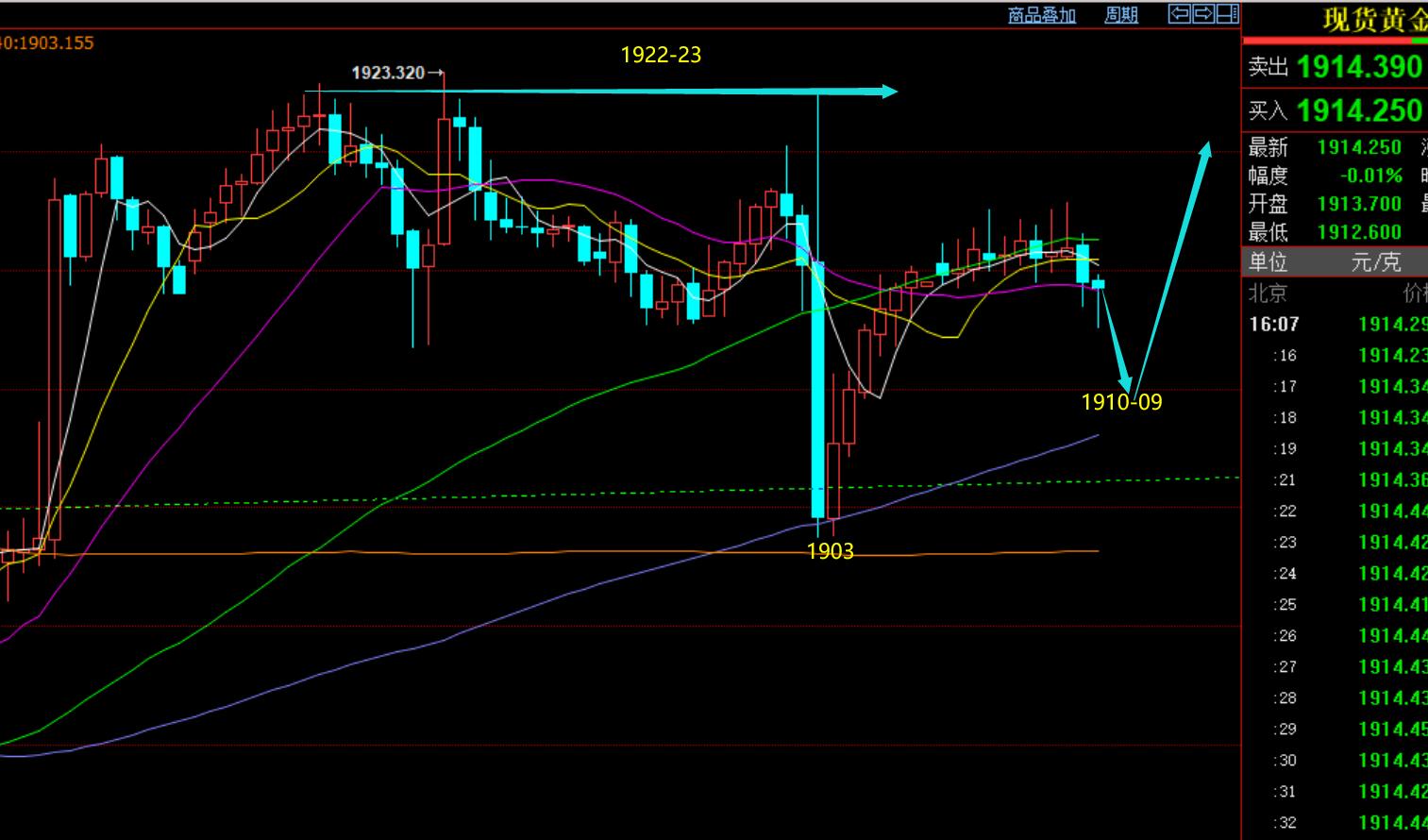Select the 现货黄金 title header

(x=1374, y=19)
